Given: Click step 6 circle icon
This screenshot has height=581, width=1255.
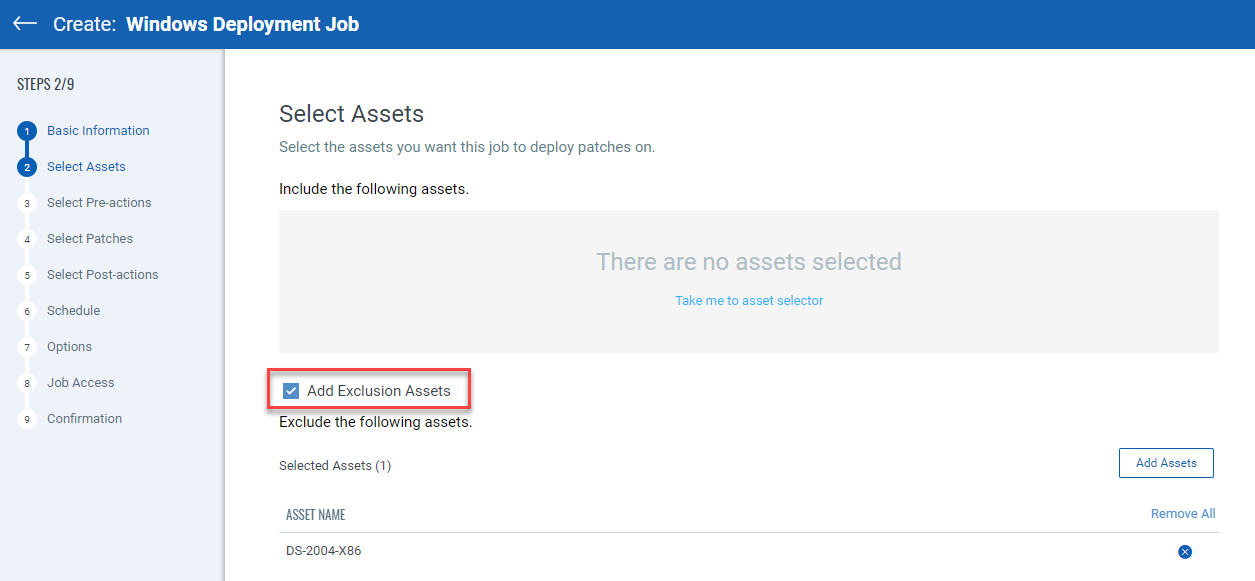Looking at the screenshot, I should click(27, 311).
